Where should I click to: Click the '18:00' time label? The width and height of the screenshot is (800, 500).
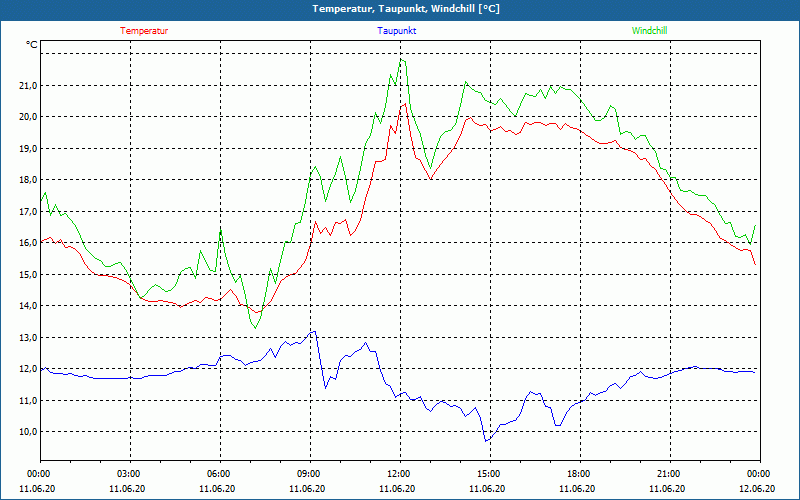tap(580, 474)
